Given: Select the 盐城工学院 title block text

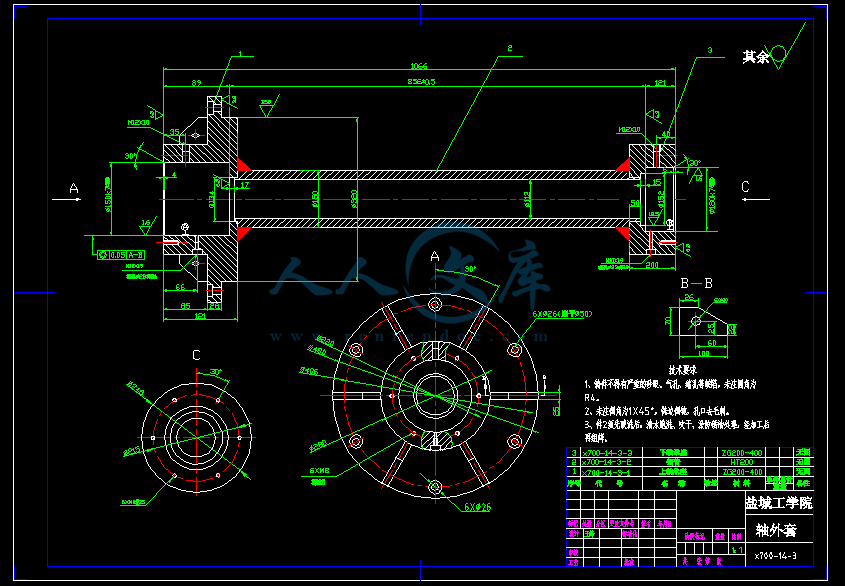Looking at the screenshot, I should click(779, 502).
